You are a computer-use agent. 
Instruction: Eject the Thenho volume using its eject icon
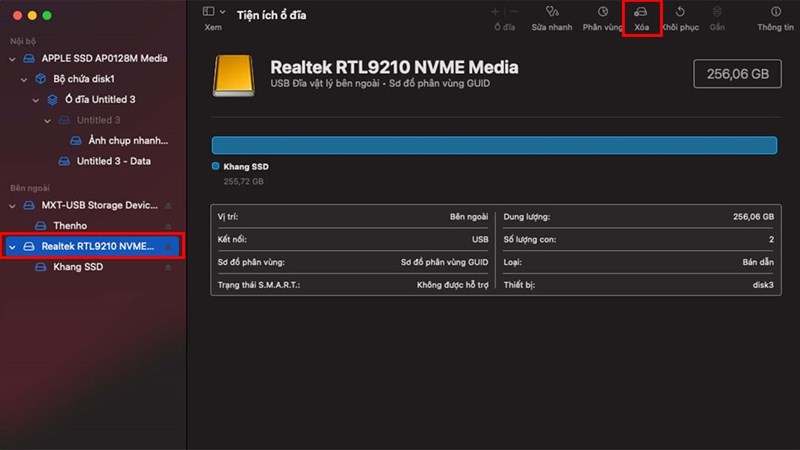[x=168, y=226]
